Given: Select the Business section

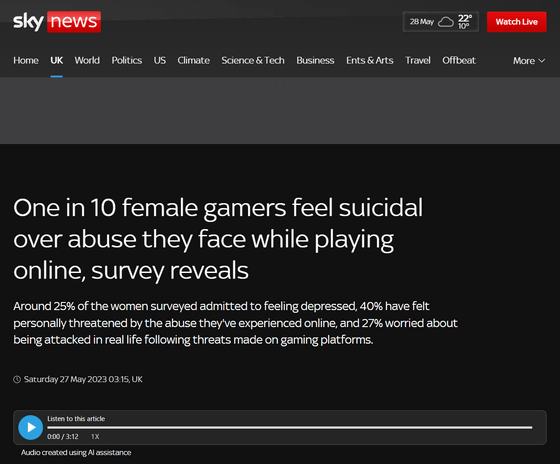Looking at the screenshot, I should click(x=315, y=60).
